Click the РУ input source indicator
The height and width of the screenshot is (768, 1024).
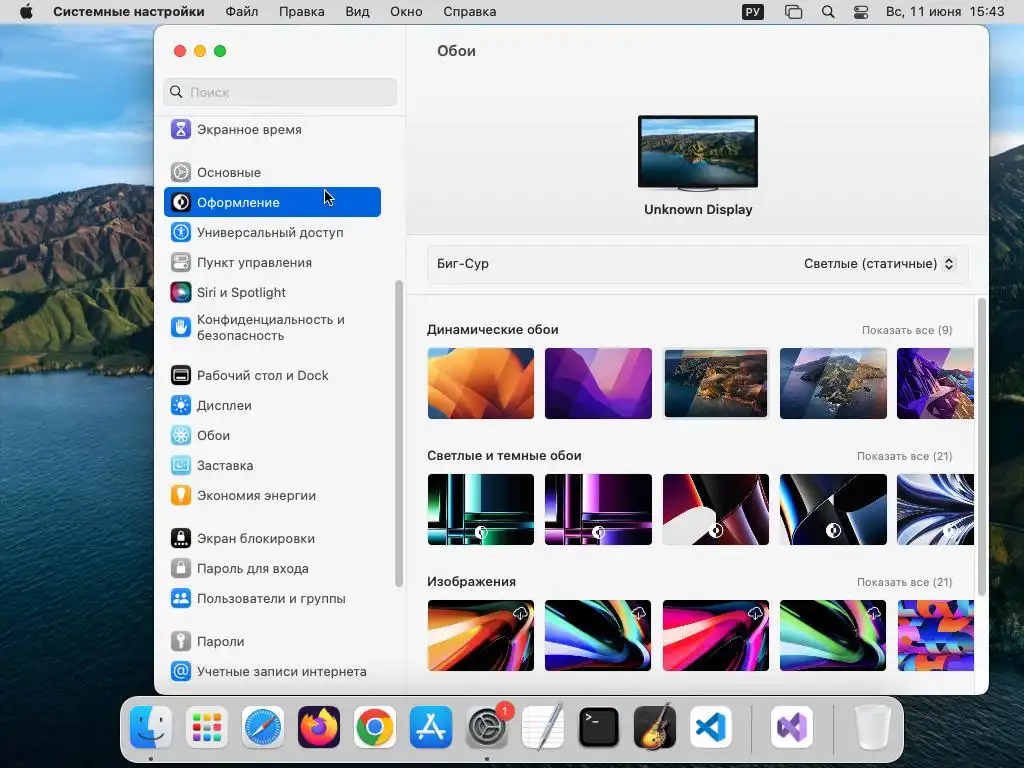(753, 12)
